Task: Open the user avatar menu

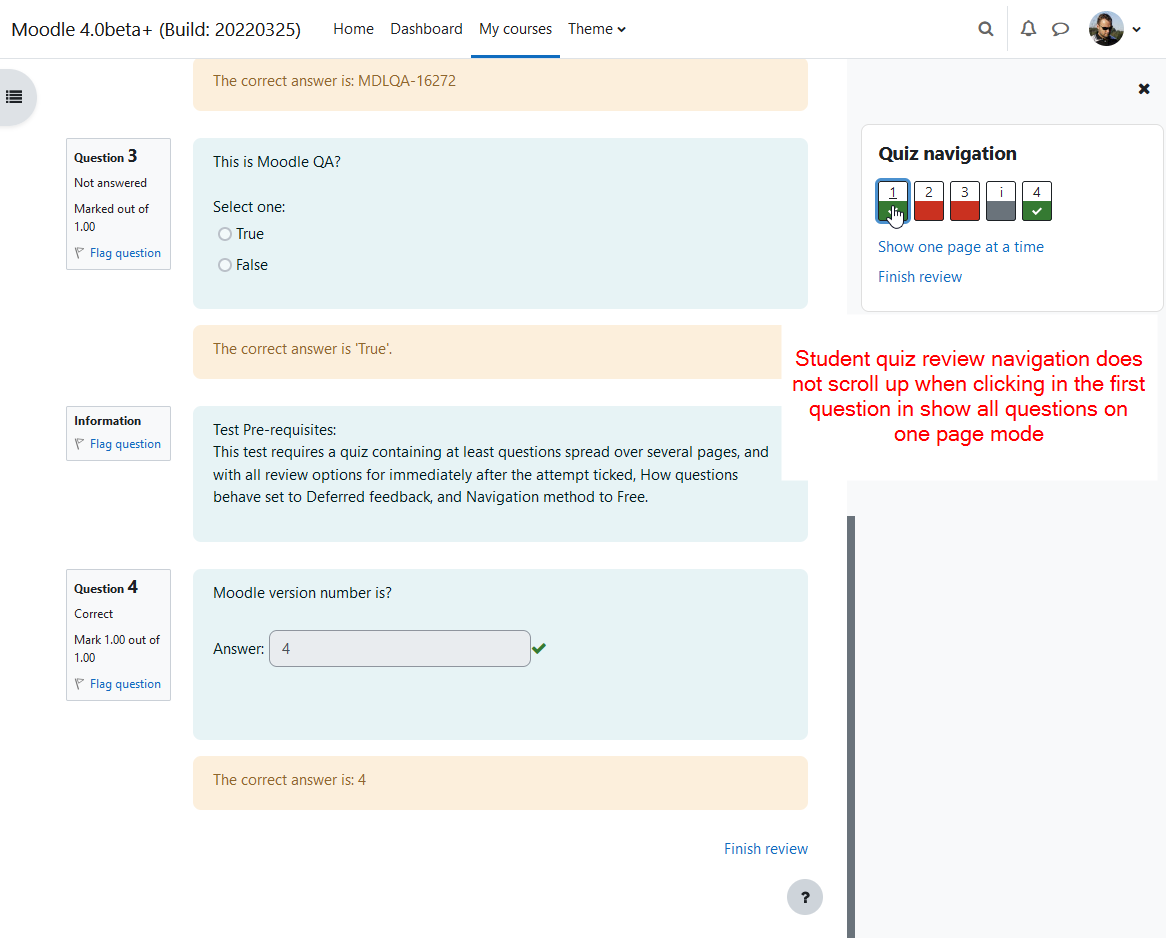Action: (x=1106, y=29)
